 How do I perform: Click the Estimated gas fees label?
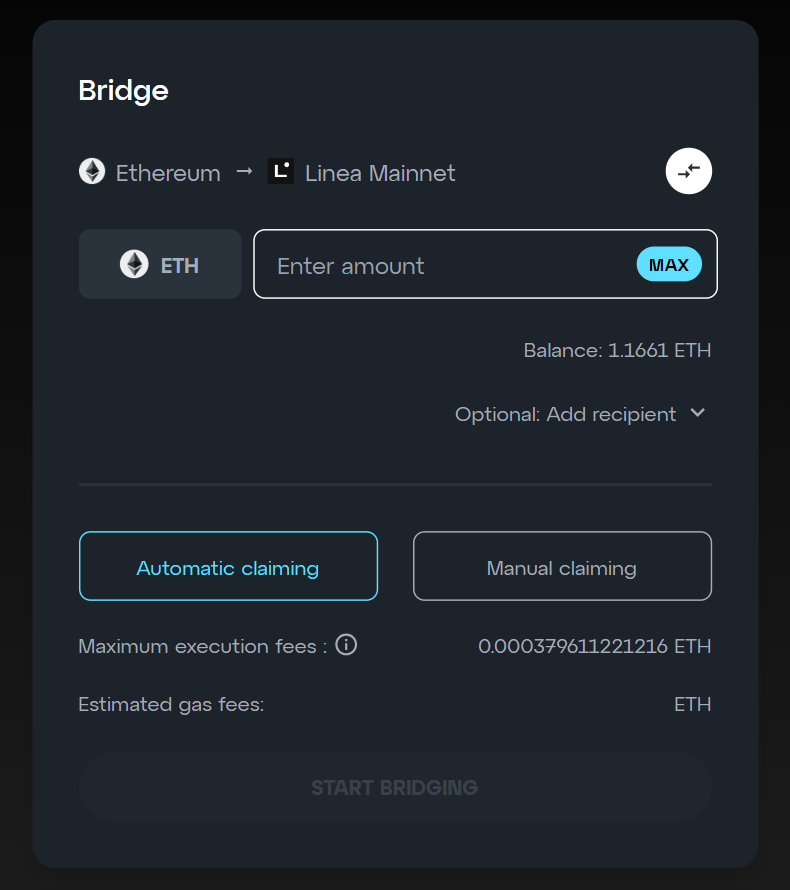click(x=171, y=704)
